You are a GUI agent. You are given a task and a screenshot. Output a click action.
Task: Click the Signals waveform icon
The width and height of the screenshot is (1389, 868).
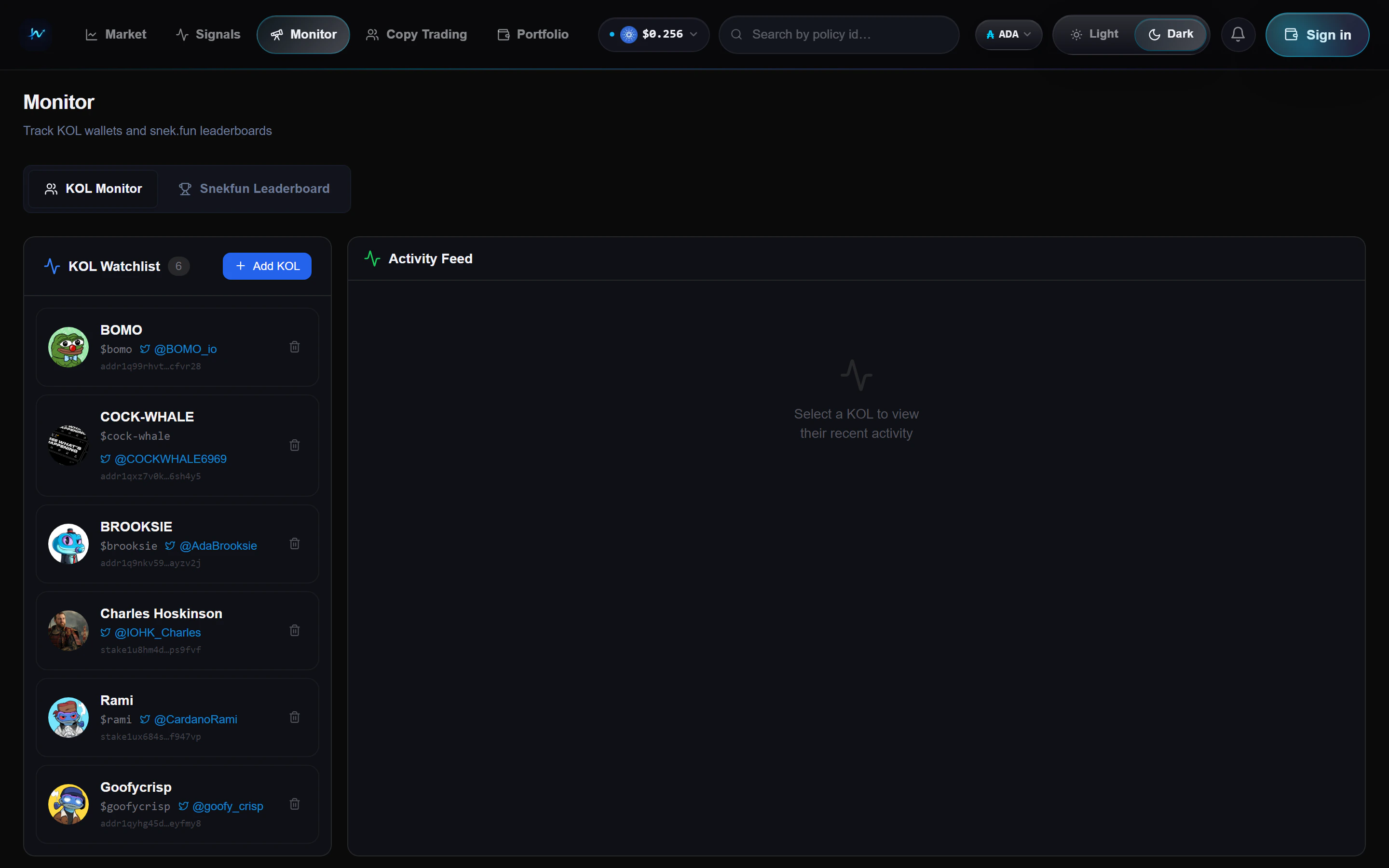[181, 34]
